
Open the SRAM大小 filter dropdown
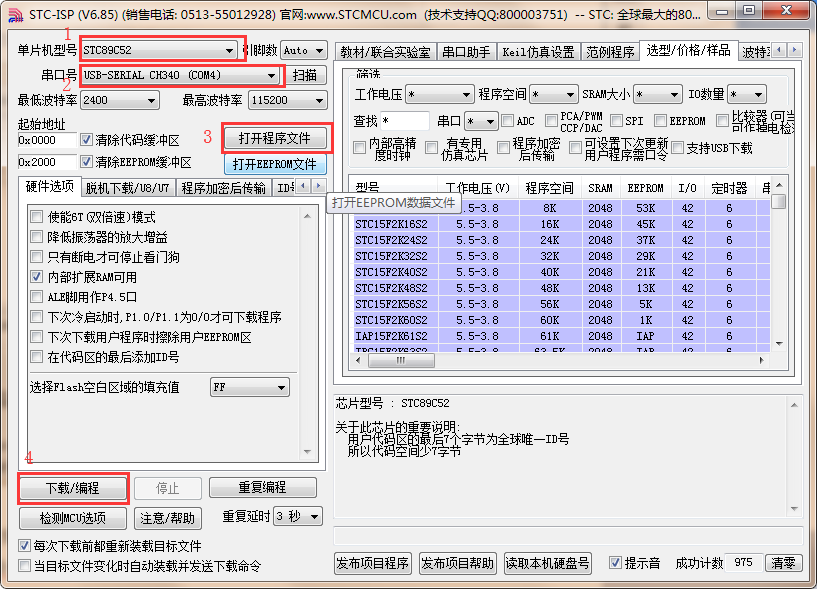point(658,94)
